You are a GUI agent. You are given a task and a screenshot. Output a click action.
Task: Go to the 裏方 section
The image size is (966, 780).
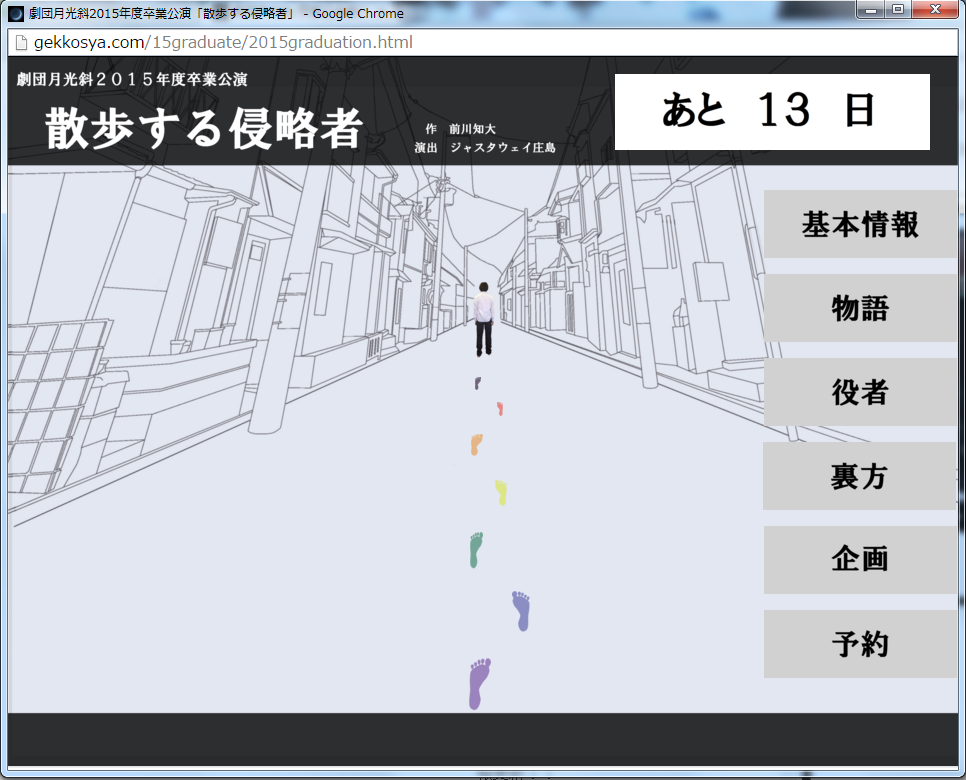point(859,476)
